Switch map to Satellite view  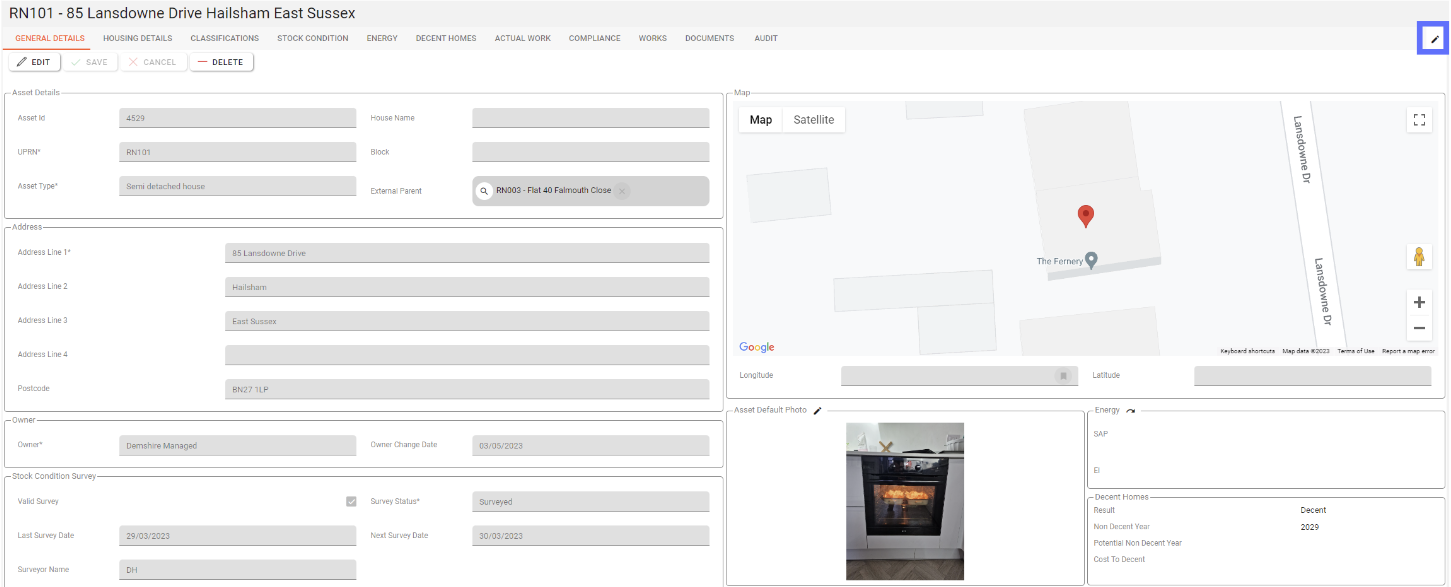[813, 120]
